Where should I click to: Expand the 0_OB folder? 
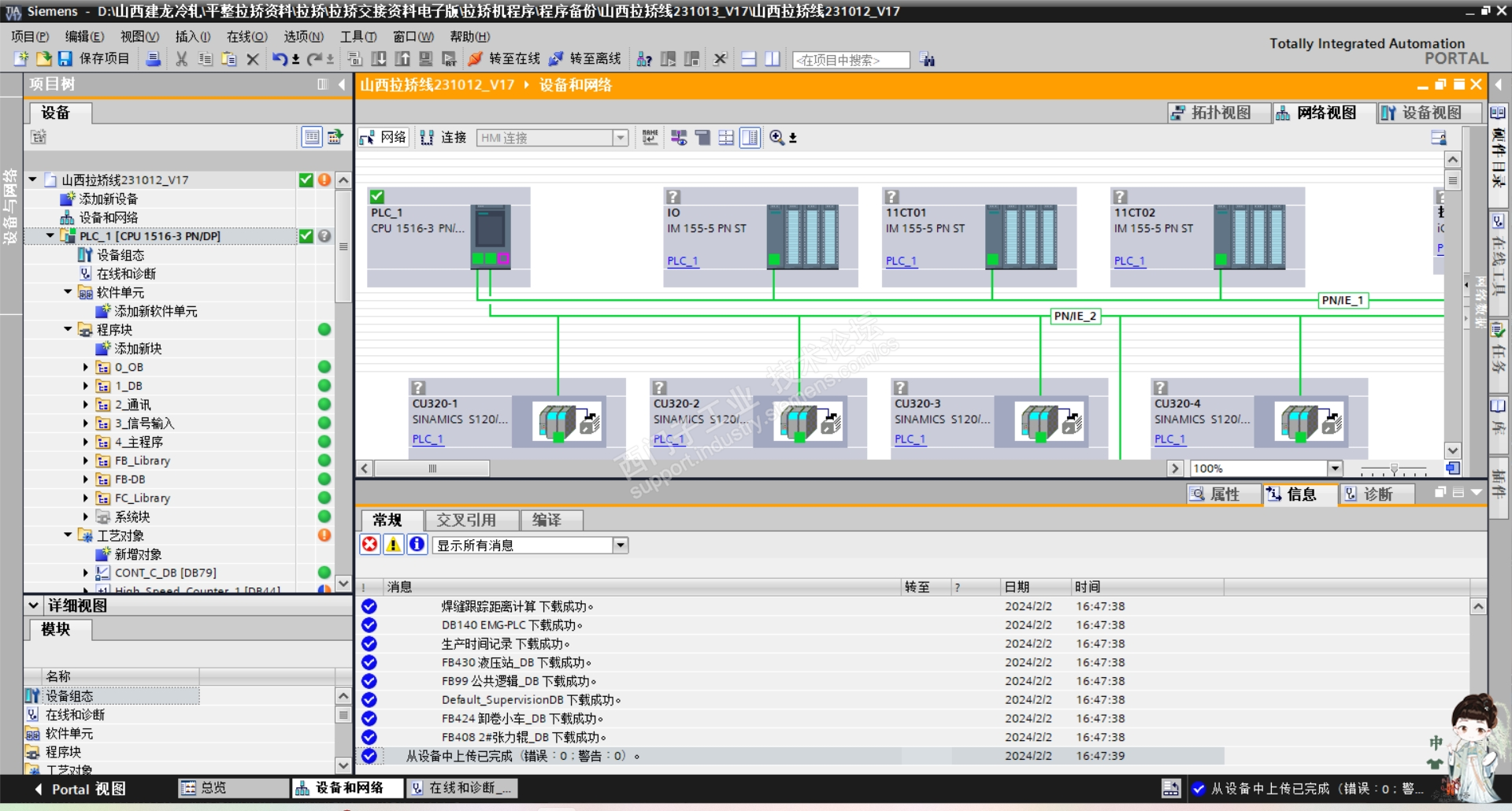(86, 367)
